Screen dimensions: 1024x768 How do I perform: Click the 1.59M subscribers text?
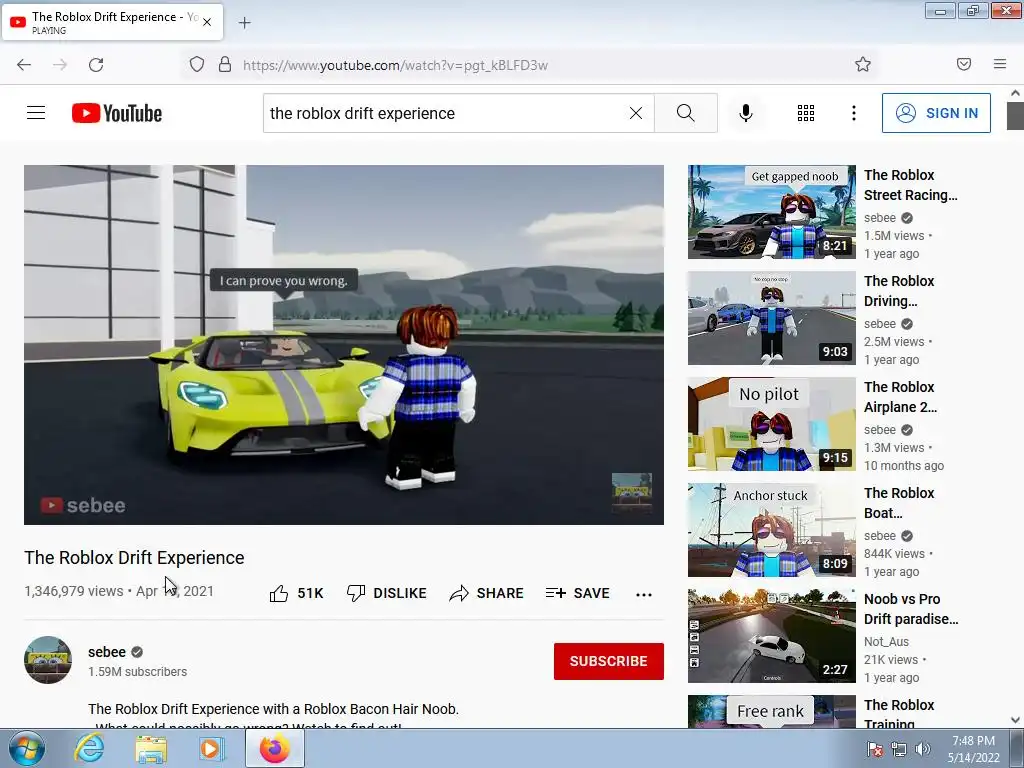137,671
